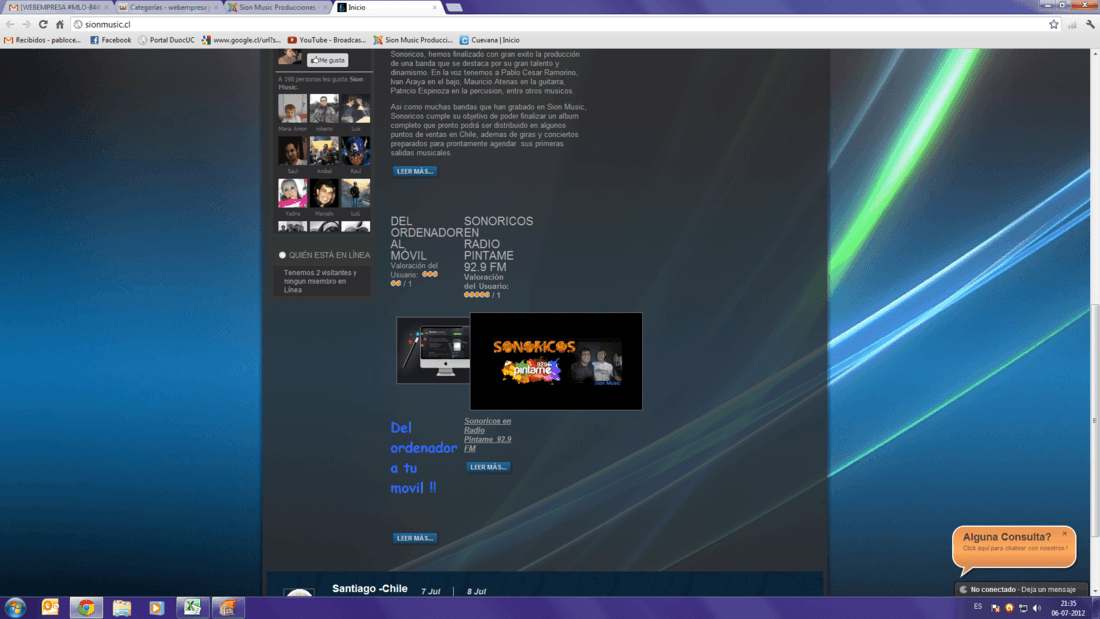Open the Sonoricos en Radio Pintame 92.9 FM link
This screenshot has width=1100, height=619.
click(x=488, y=434)
